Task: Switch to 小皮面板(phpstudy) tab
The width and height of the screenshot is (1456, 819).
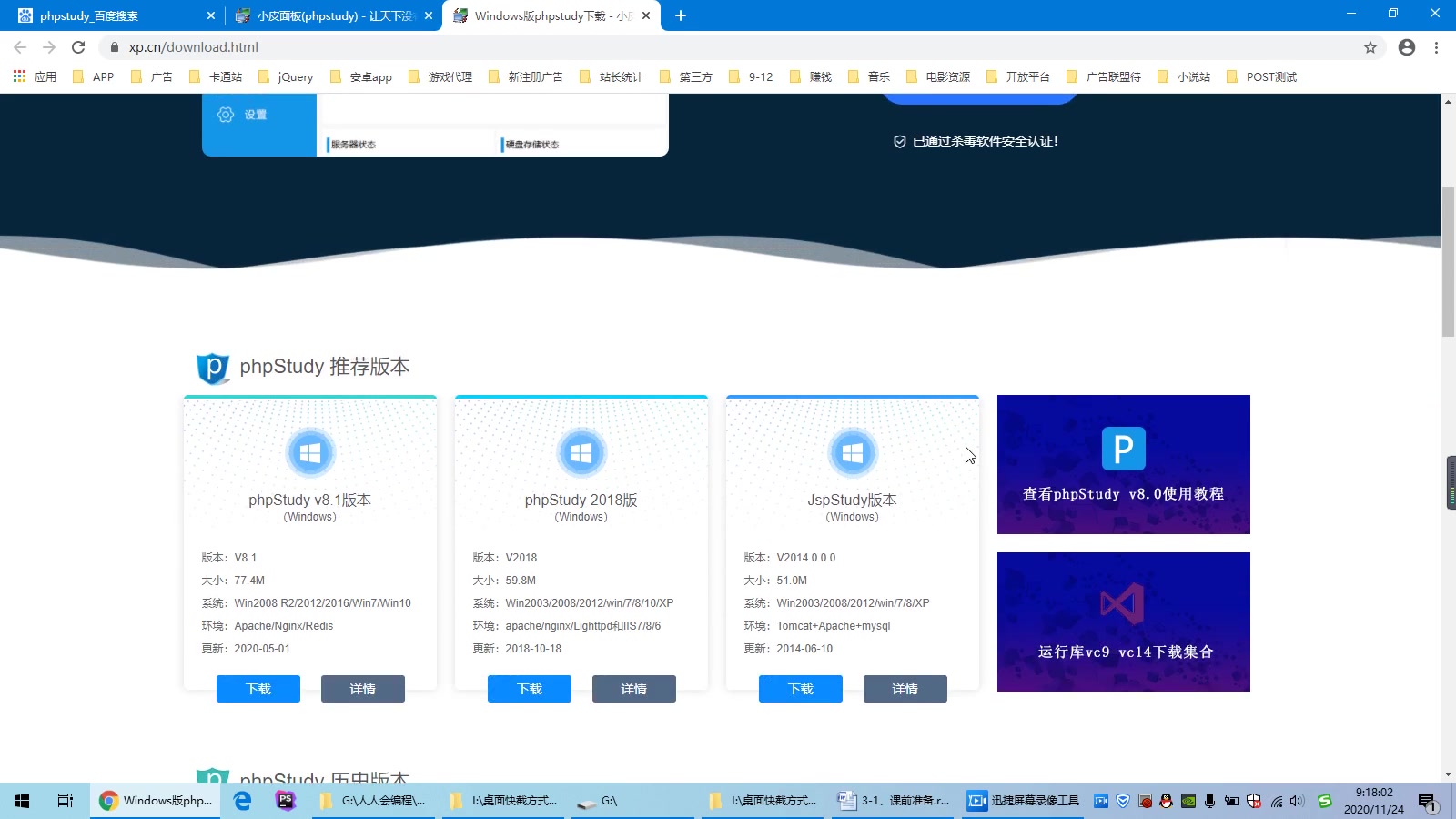Action: (332, 15)
